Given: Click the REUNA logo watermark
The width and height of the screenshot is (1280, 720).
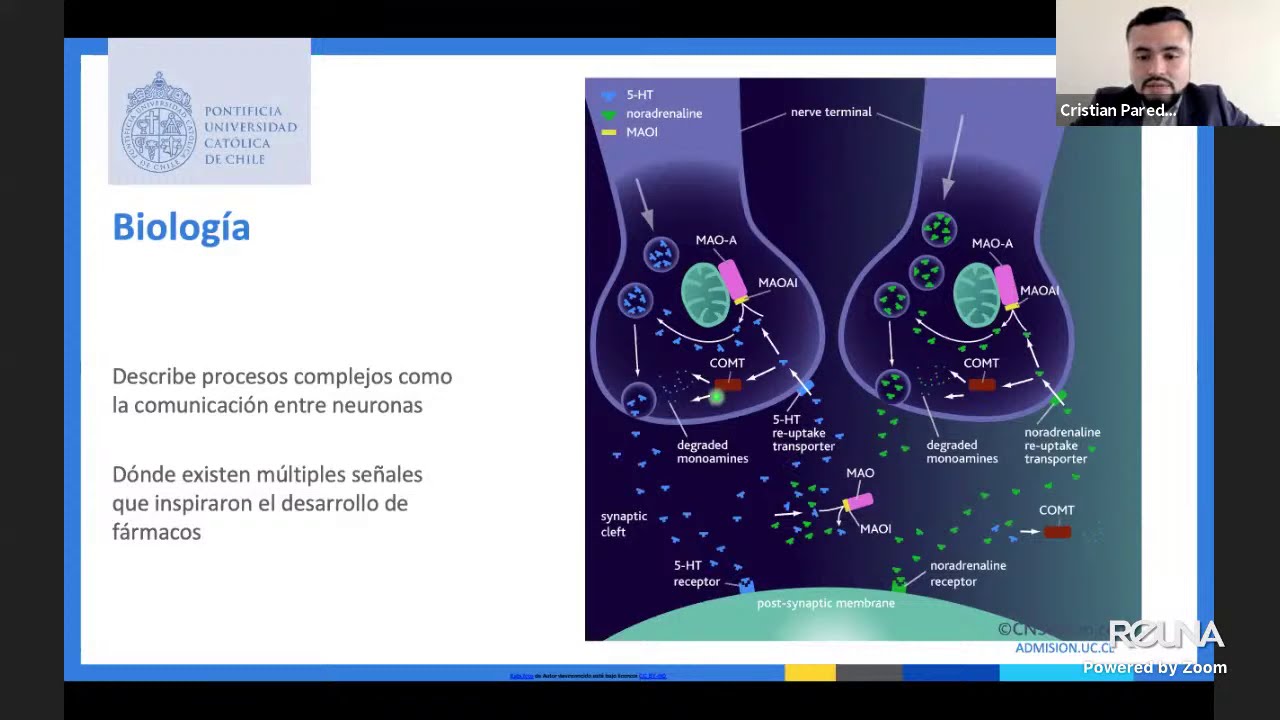Looking at the screenshot, I should [1166, 635].
